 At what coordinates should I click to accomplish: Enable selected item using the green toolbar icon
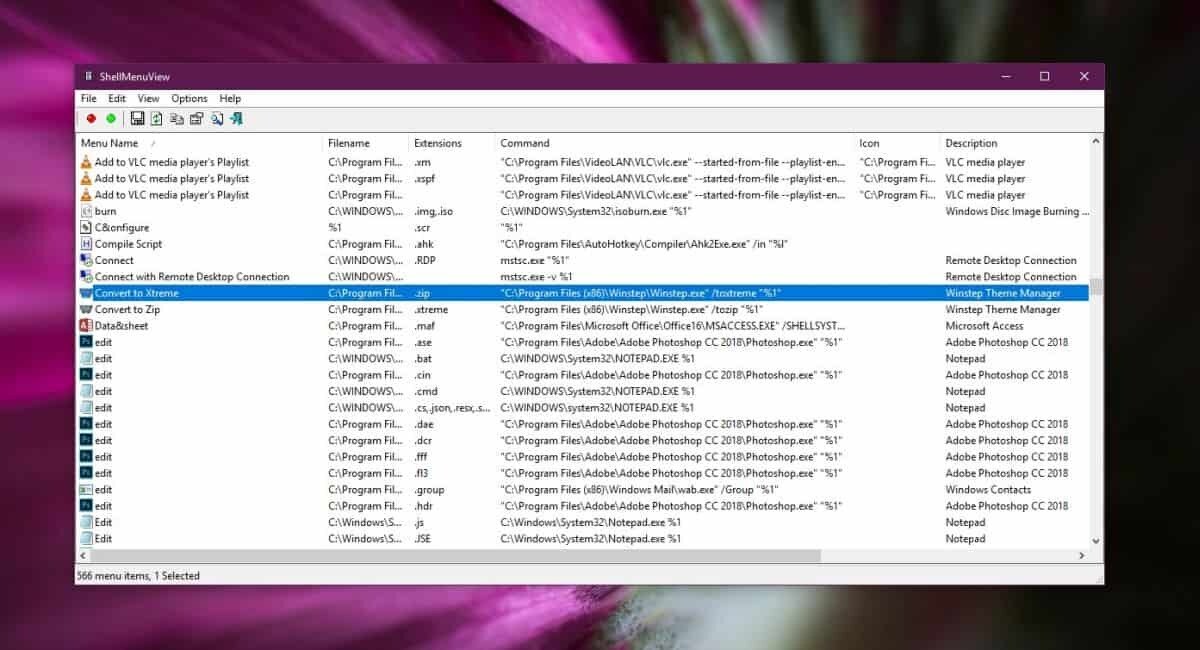point(110,118)
